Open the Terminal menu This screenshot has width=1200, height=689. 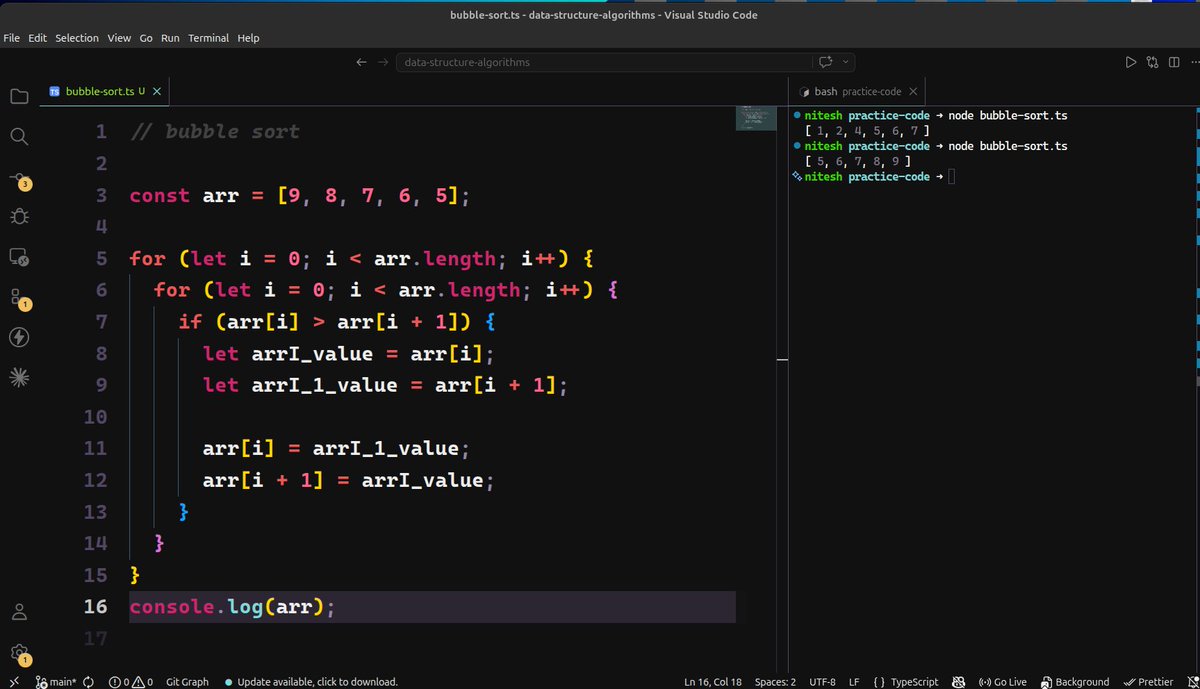[x=208, y=38]
